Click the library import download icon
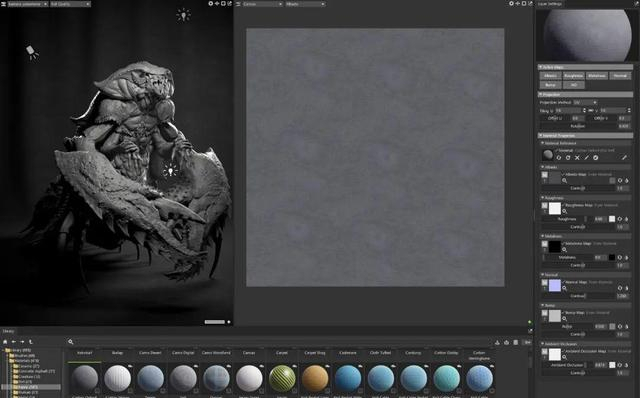The width and height of the screenshot is (640, 398). tap(497, 342)
